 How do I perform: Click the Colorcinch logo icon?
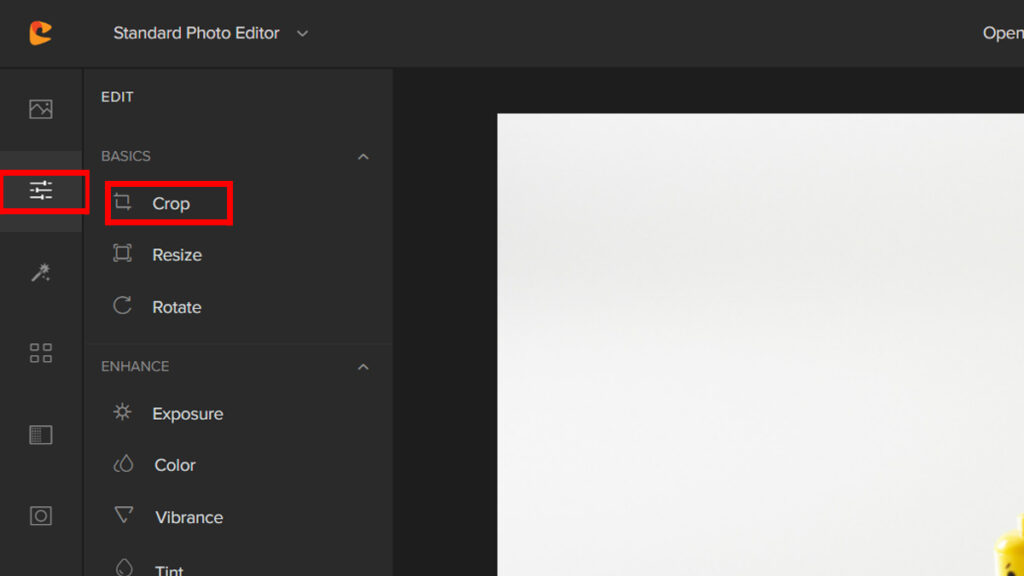pos(40,33)
